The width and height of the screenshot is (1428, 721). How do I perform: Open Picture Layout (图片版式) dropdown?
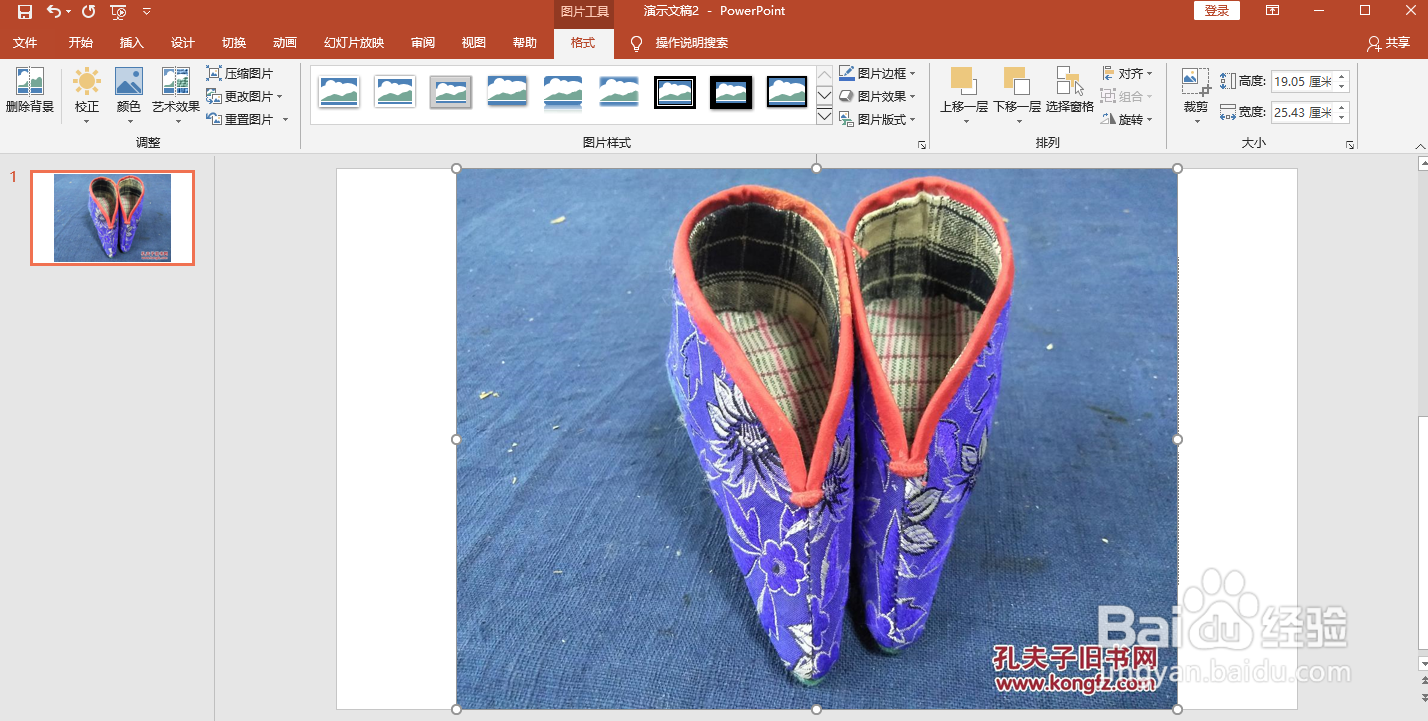[x=877, y=120]
